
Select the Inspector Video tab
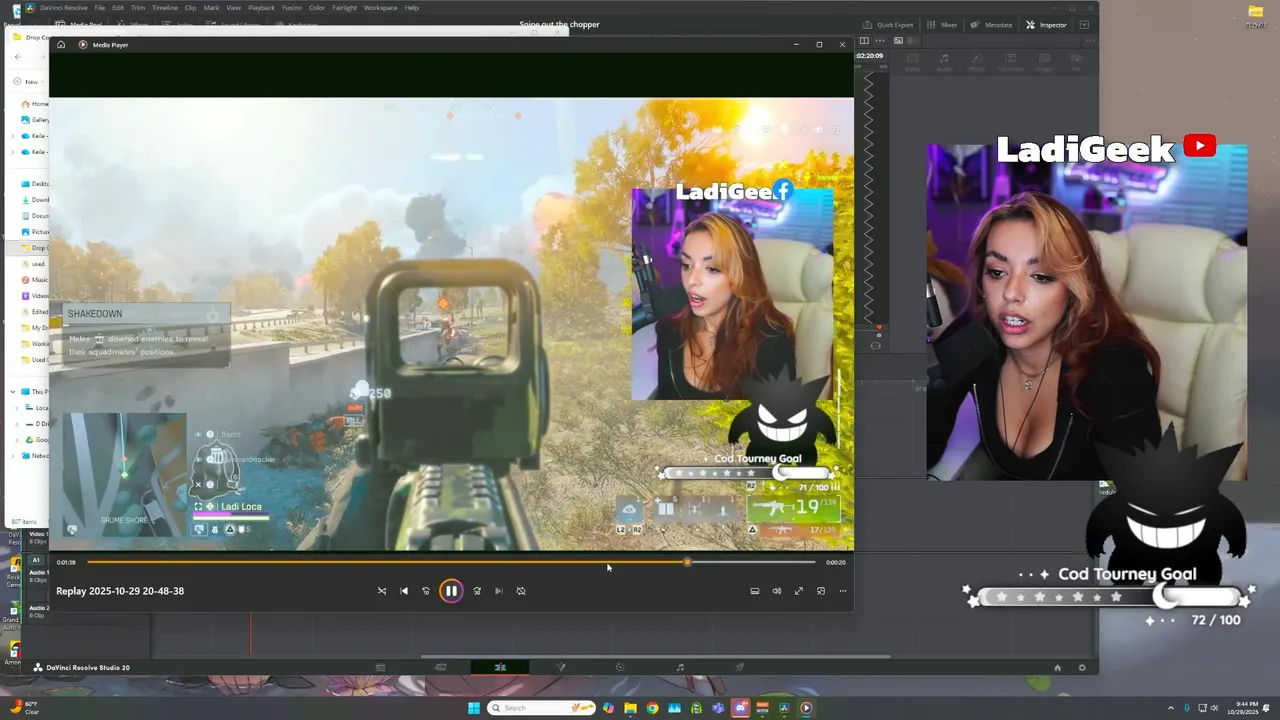pyautogui.click(x=912, y=62)
